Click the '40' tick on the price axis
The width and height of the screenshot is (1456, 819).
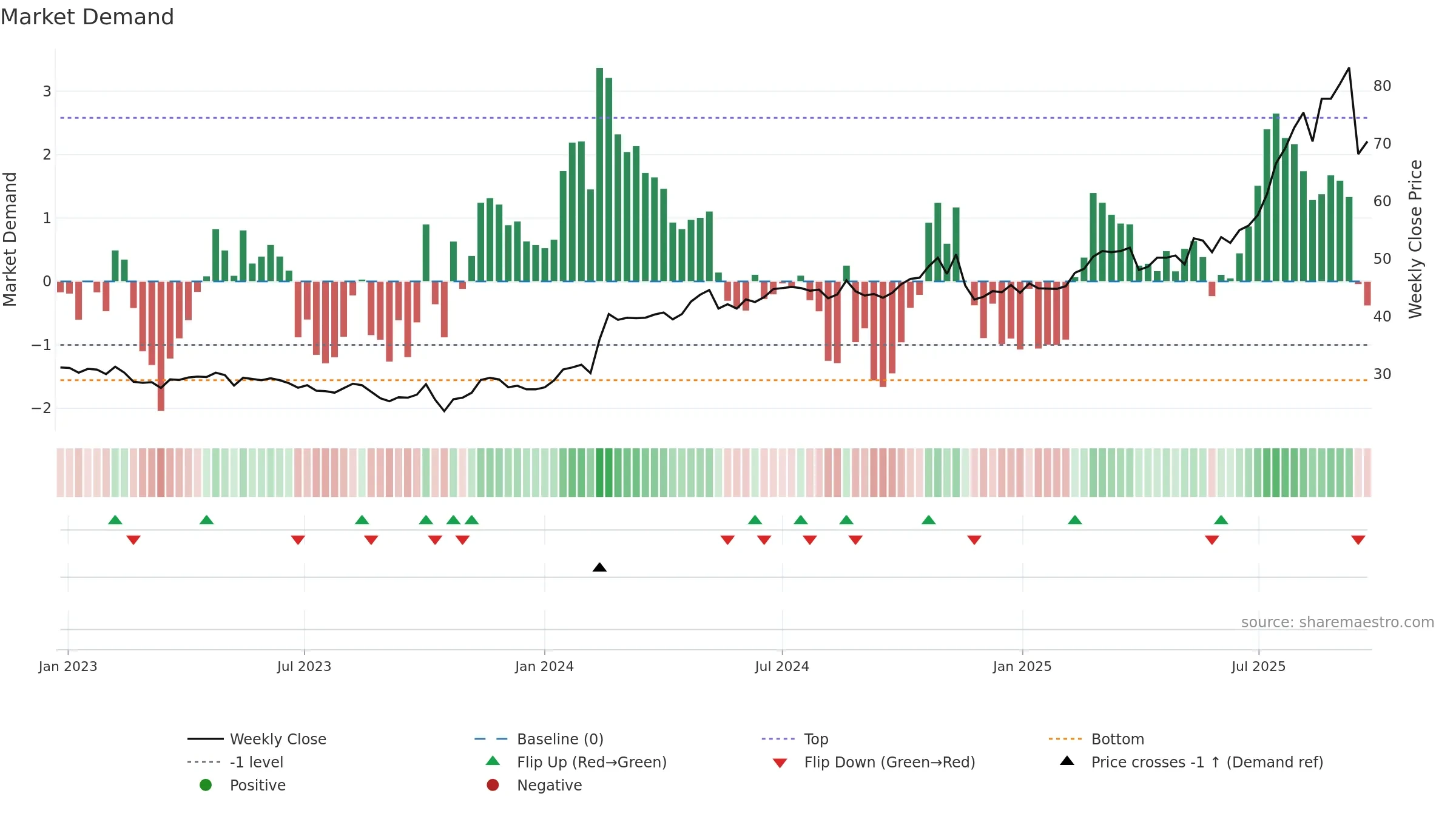1382,316
